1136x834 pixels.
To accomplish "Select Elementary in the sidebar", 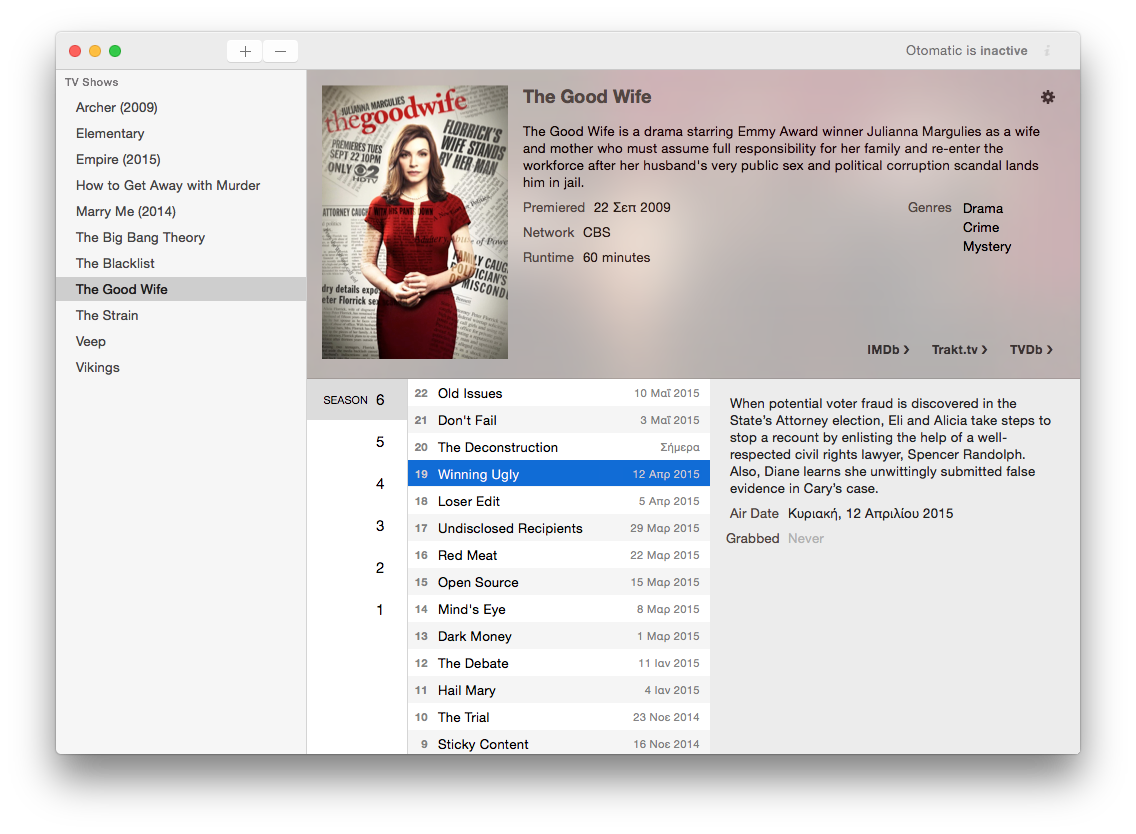I will [x=181, y=133].
